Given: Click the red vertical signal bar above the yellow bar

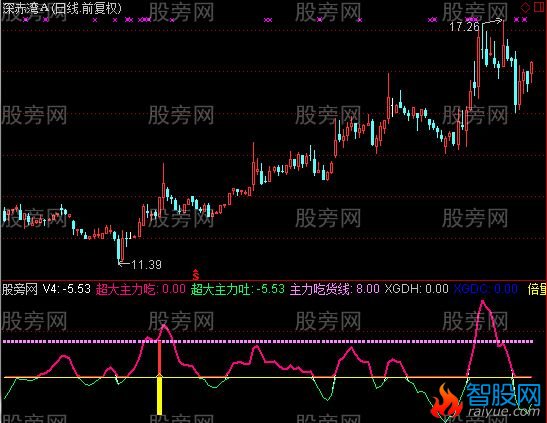Looking at the screenshot, I should (159, 357).
